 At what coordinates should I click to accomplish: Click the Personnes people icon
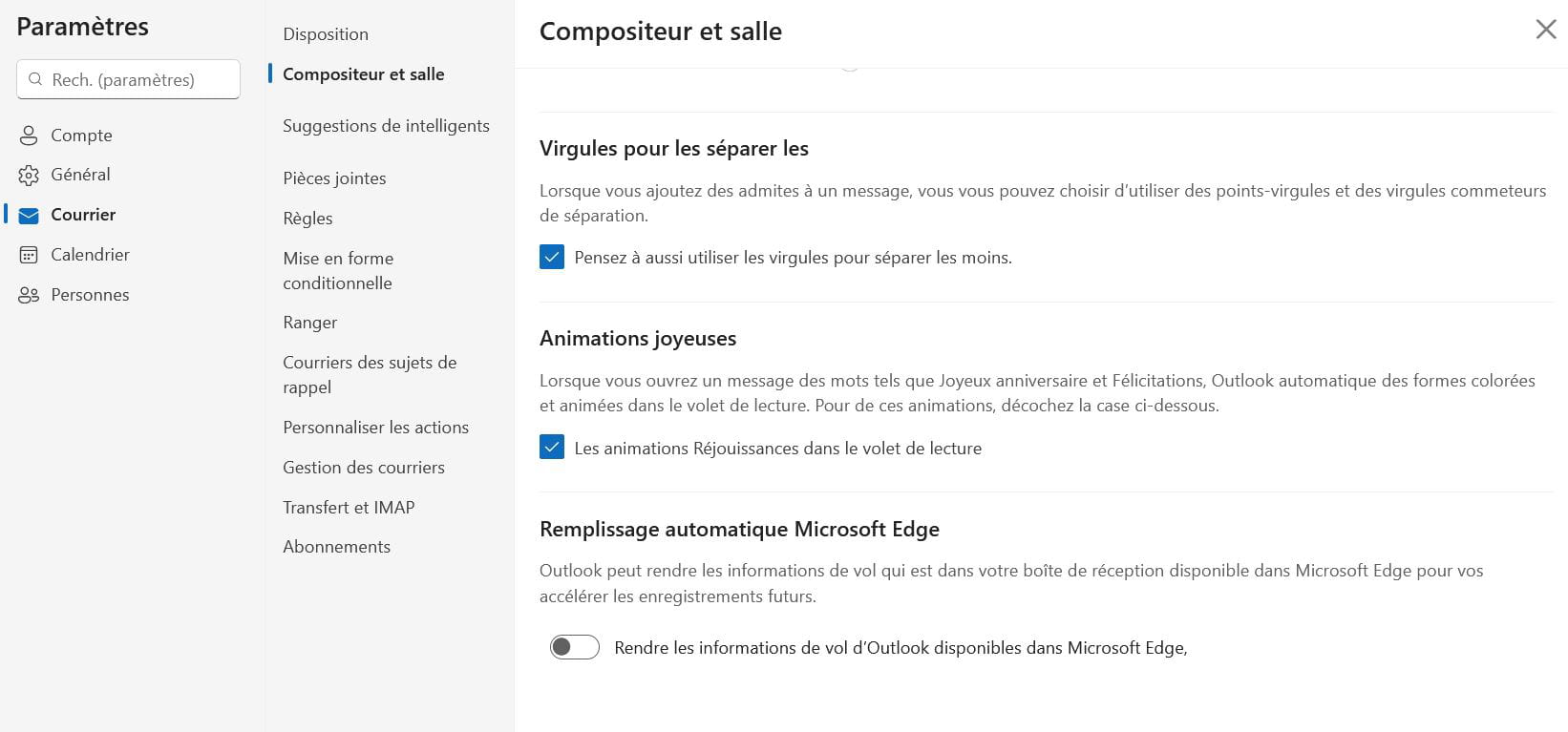(x=29, y=295)
